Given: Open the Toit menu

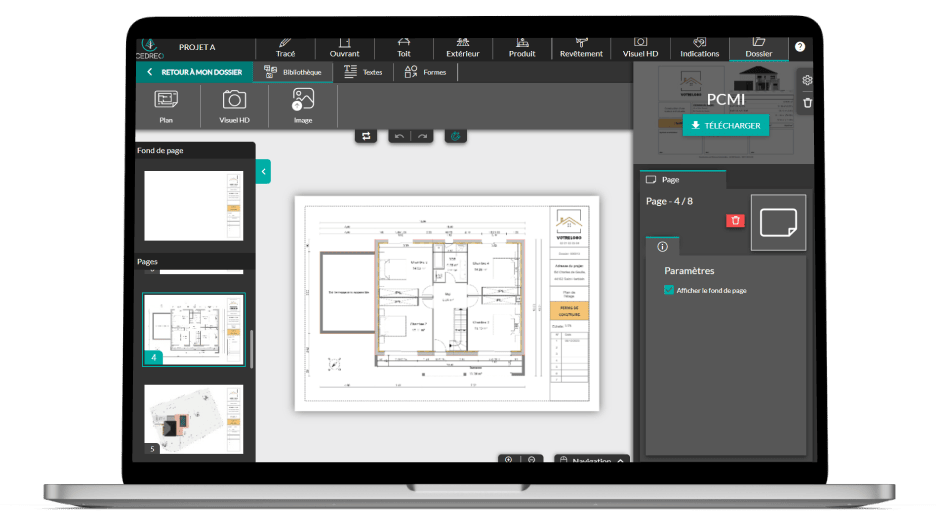Looking at the screenshot, I should click(403, 48).
